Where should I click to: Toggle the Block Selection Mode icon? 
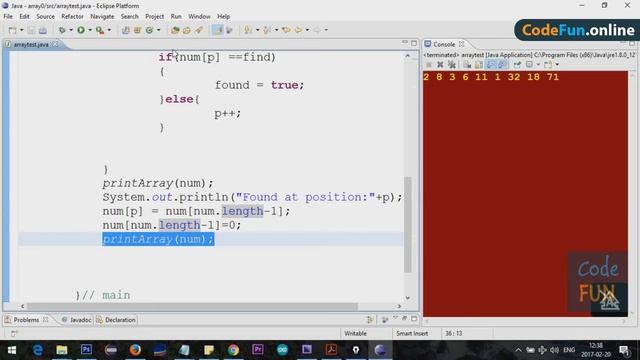[x=229, y=30]
